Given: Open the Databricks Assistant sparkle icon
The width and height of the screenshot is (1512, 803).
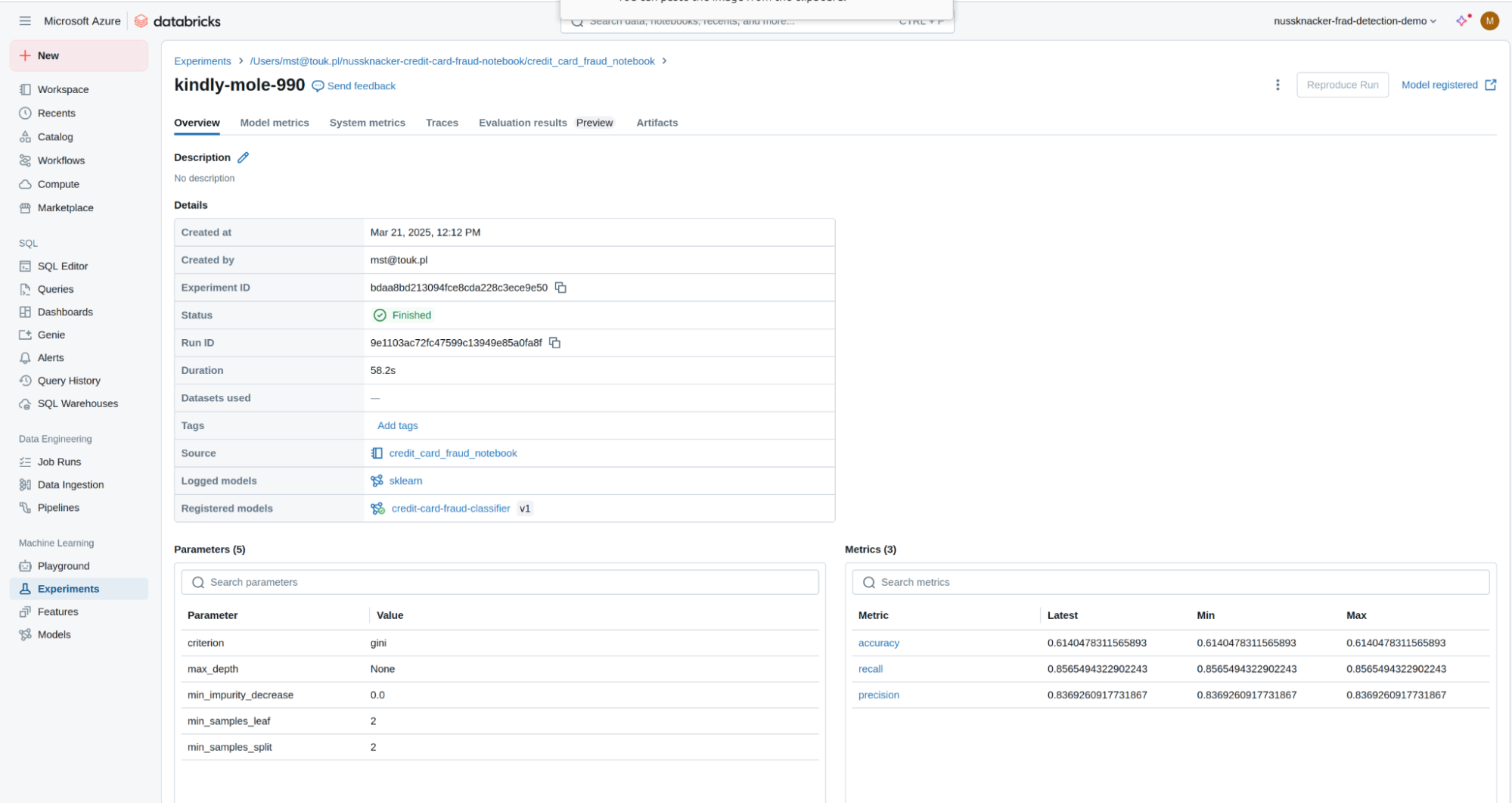Looking at the screenshot, I should (x=1463, y=20).
